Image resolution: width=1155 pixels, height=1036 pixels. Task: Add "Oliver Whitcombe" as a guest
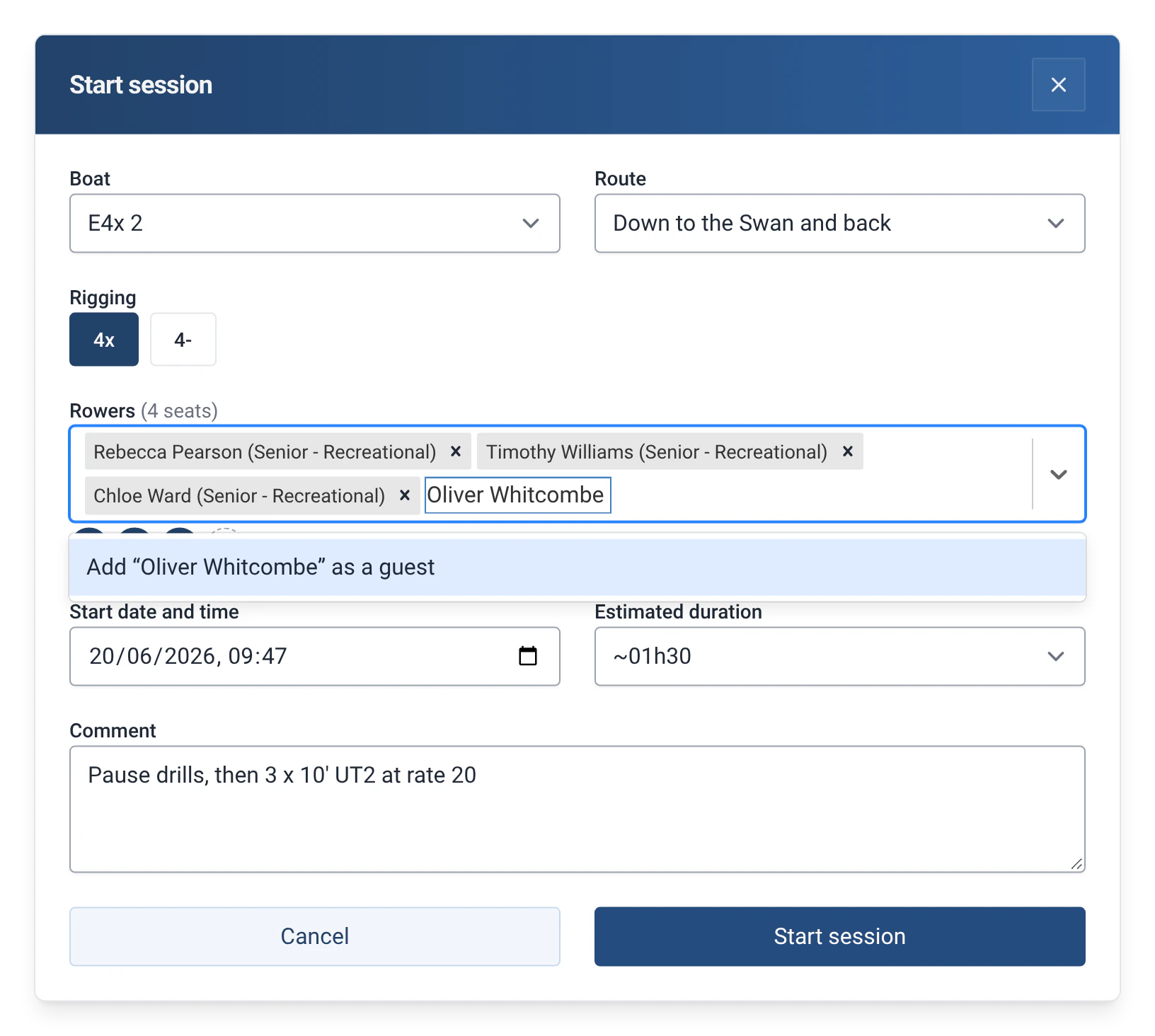[x=577, y=567]
